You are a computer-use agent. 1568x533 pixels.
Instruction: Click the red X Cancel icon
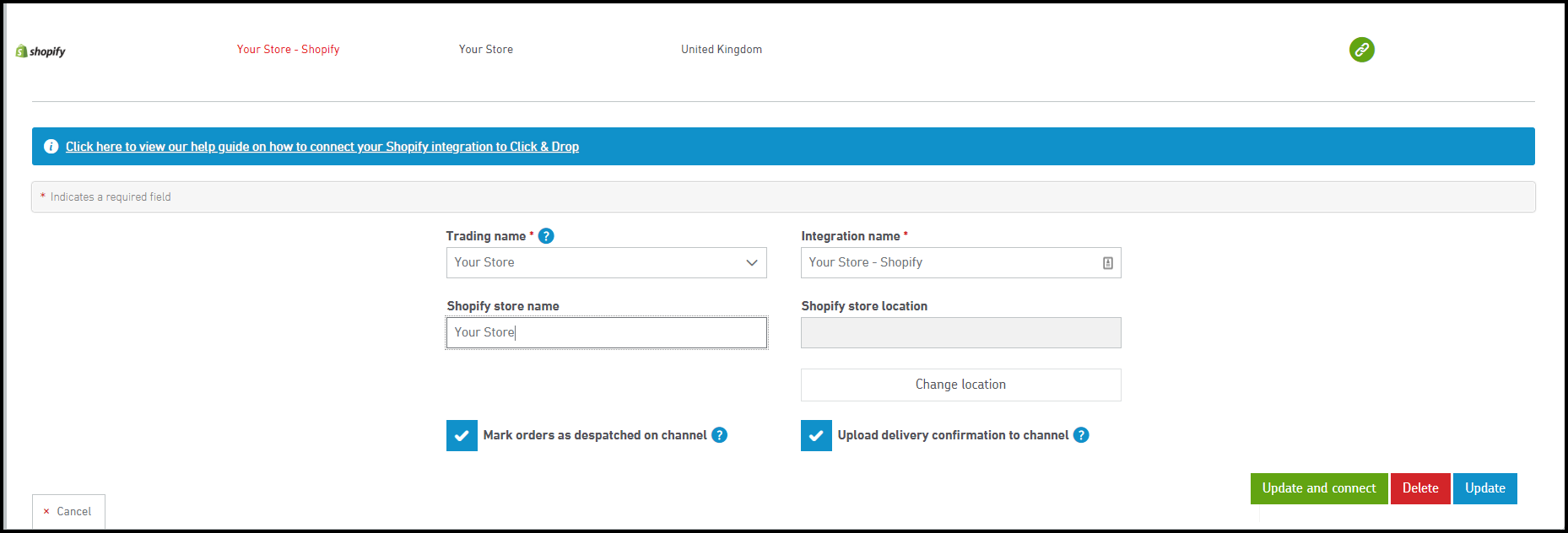[46, 512]
